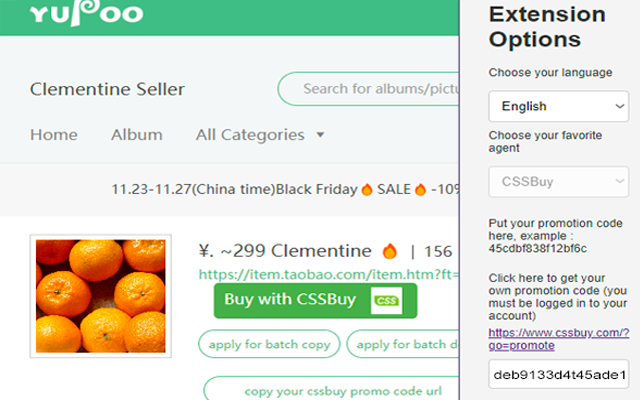Click the fire icon before SALE text
Viewport: 640px width, 400px height.
367,189
